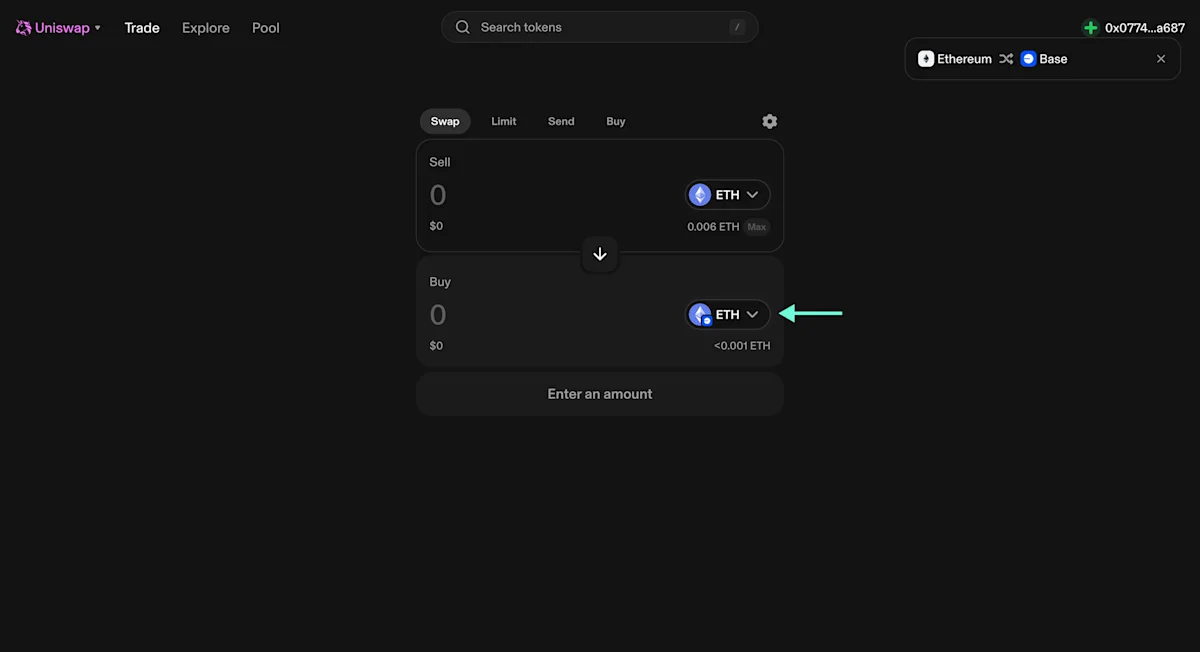
Task: Click the Enter an amount button
Action: coord(600,394)
